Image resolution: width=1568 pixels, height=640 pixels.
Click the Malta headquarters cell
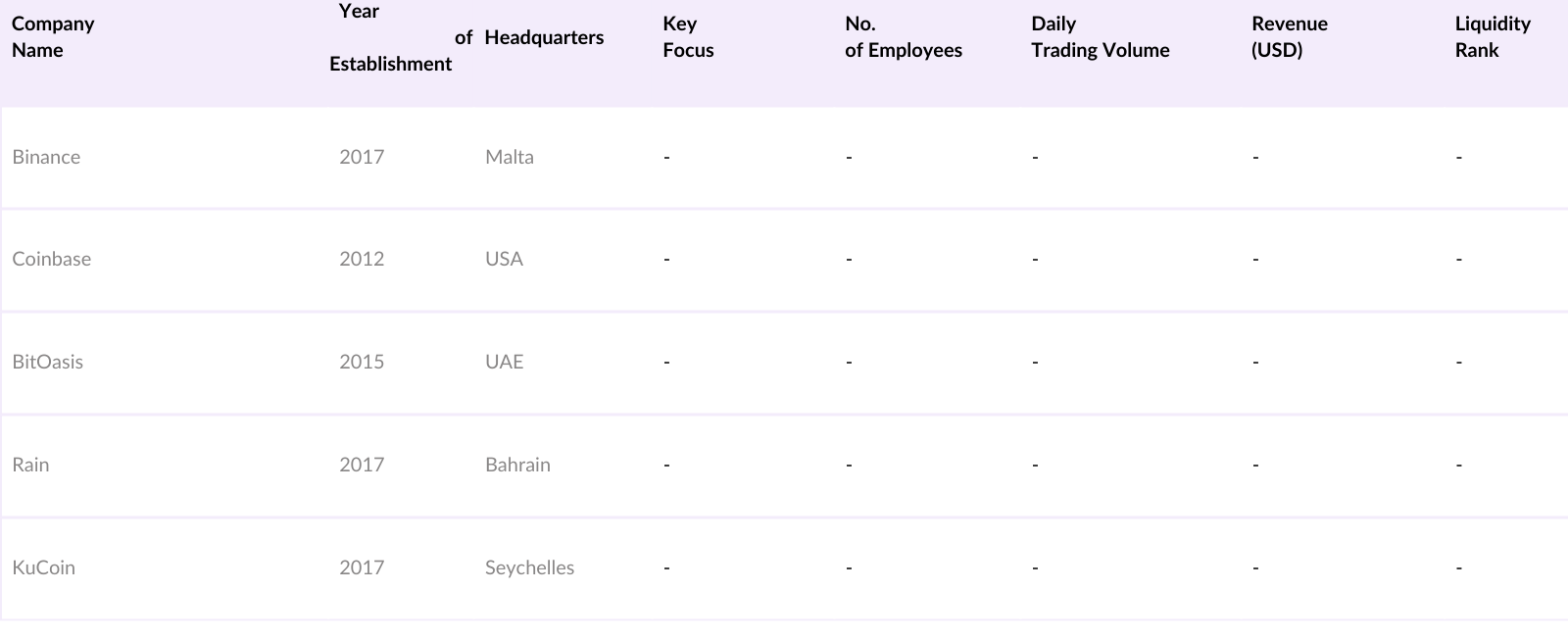click(509, 157)
